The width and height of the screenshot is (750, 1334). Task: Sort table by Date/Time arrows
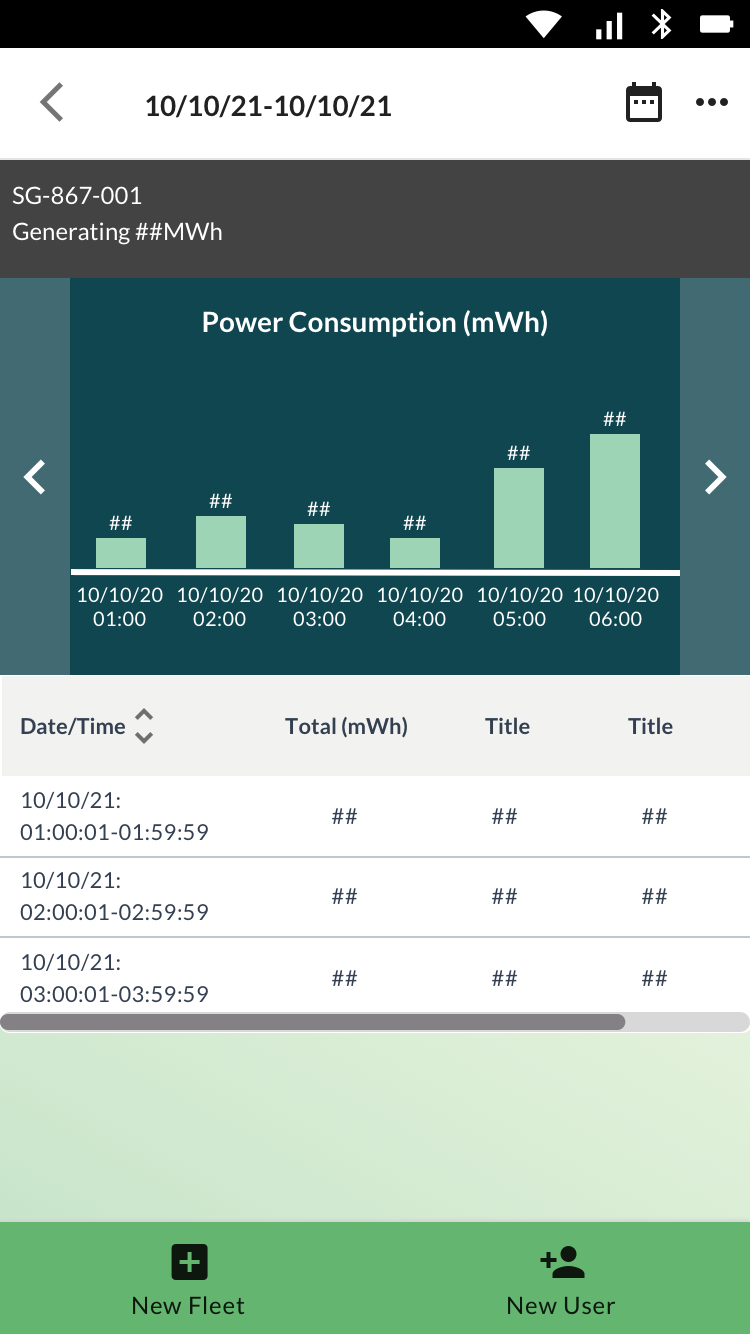point(144,726)
